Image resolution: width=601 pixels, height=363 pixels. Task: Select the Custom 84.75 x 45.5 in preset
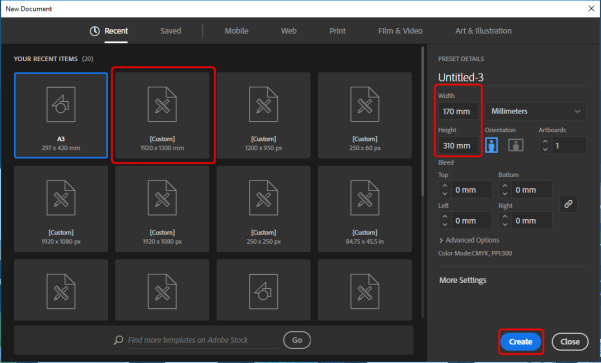(x=365, y=209)
